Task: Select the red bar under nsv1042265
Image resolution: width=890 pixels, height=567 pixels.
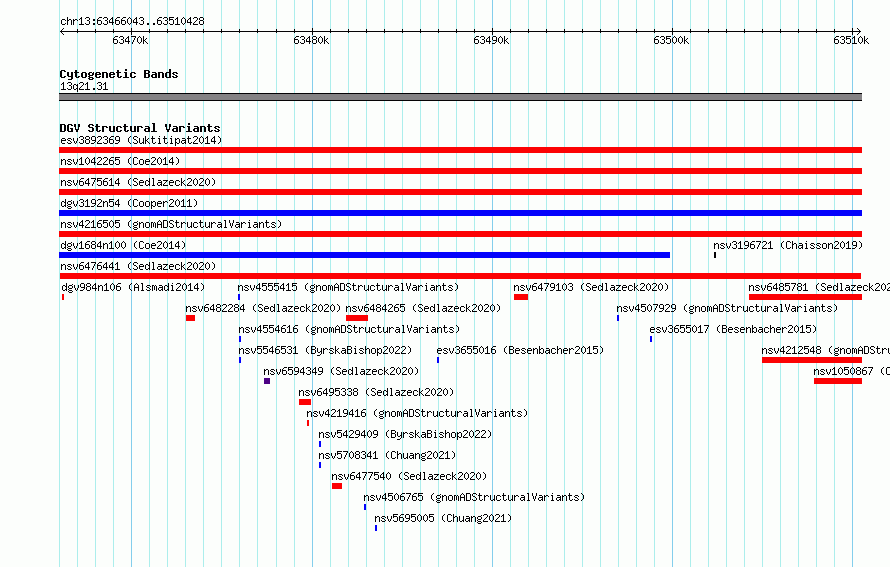Action: click(460, 171)
